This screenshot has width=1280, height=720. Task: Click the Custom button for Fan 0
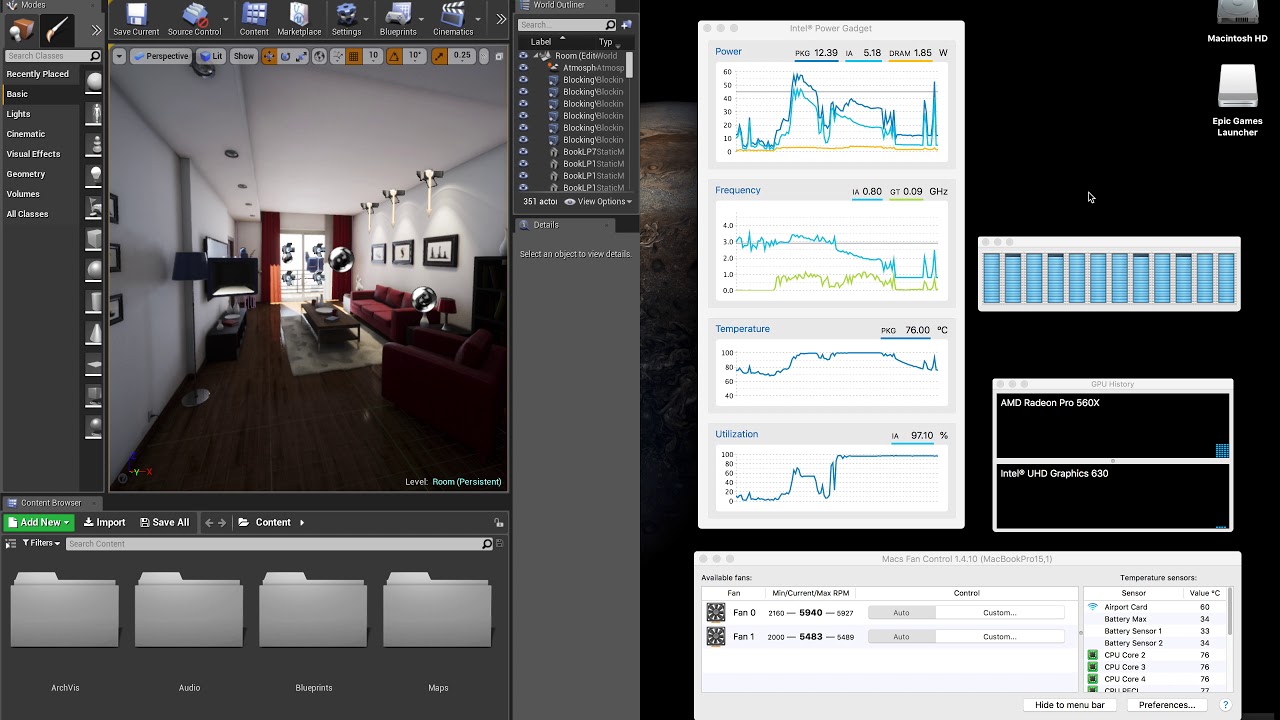pos(1000,612)
